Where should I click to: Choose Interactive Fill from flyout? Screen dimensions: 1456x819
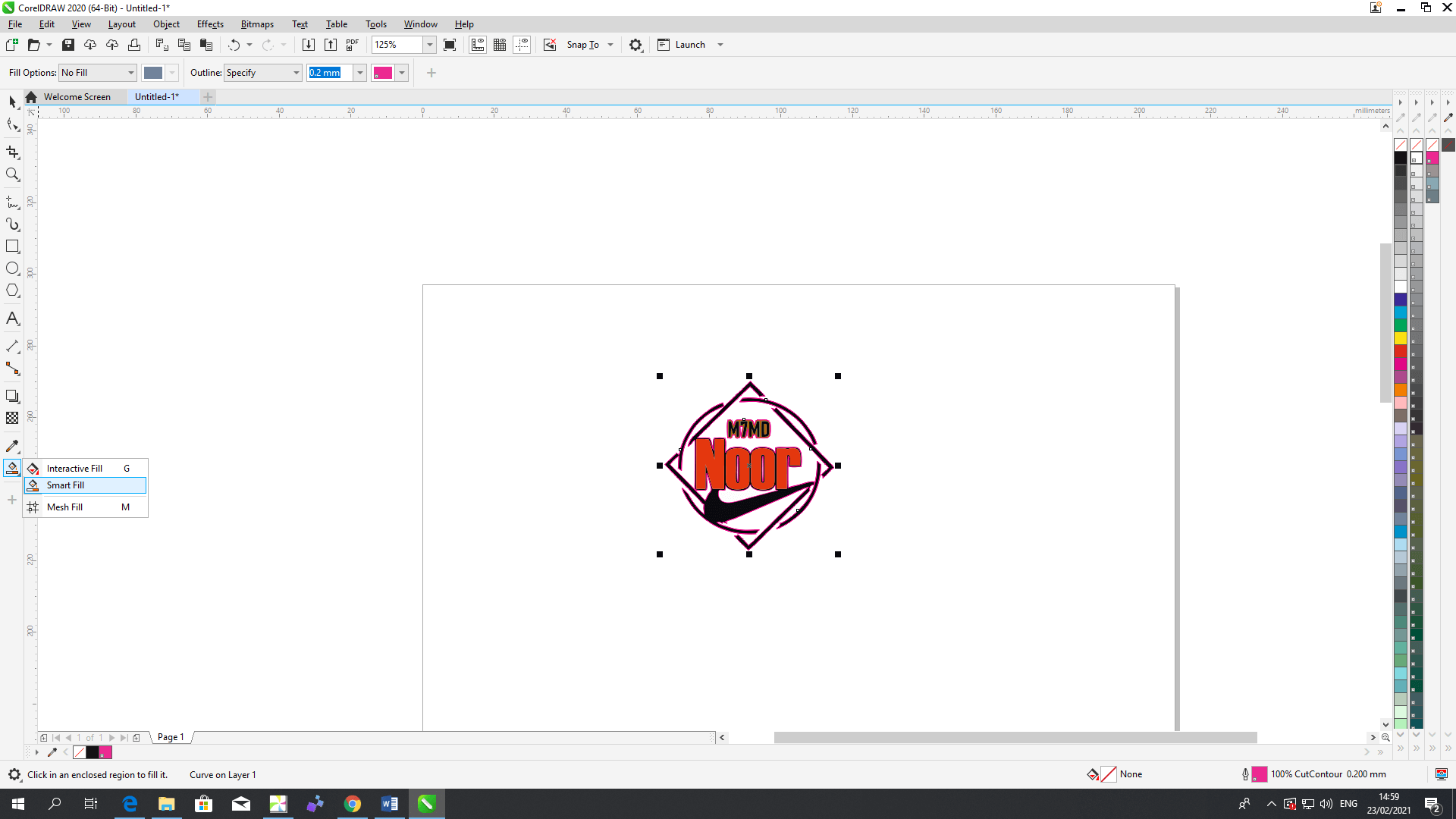click(x=85, y=469)
